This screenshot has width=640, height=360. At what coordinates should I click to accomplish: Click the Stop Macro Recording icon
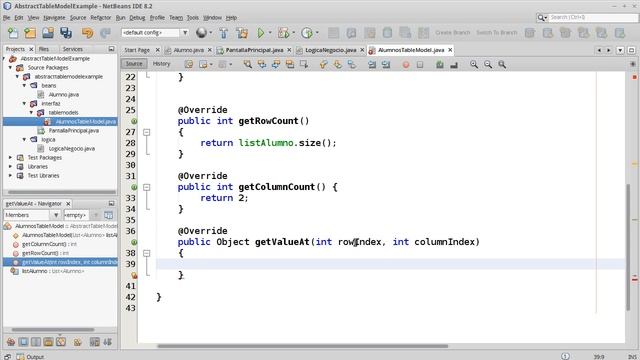pyautogui.click(x=420, y=65)
